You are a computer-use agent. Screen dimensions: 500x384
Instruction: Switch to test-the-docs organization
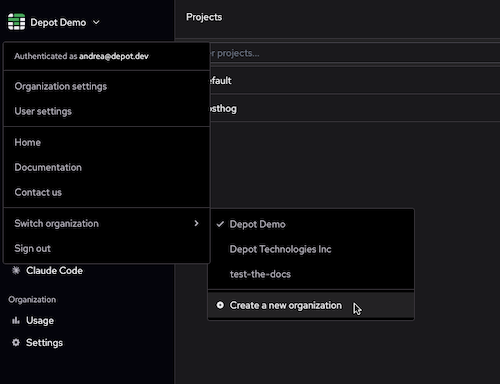(311, 274)
